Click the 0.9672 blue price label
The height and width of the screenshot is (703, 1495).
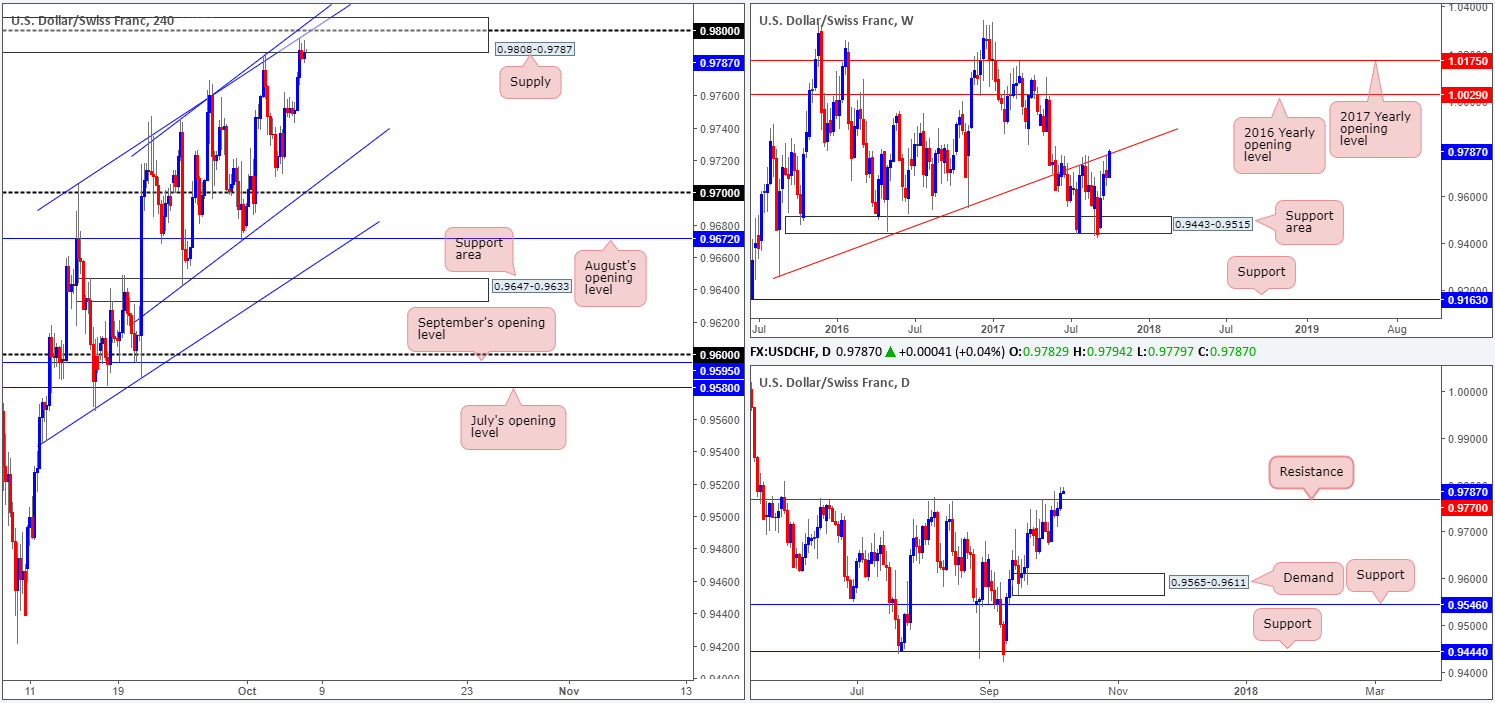point(720,239)
